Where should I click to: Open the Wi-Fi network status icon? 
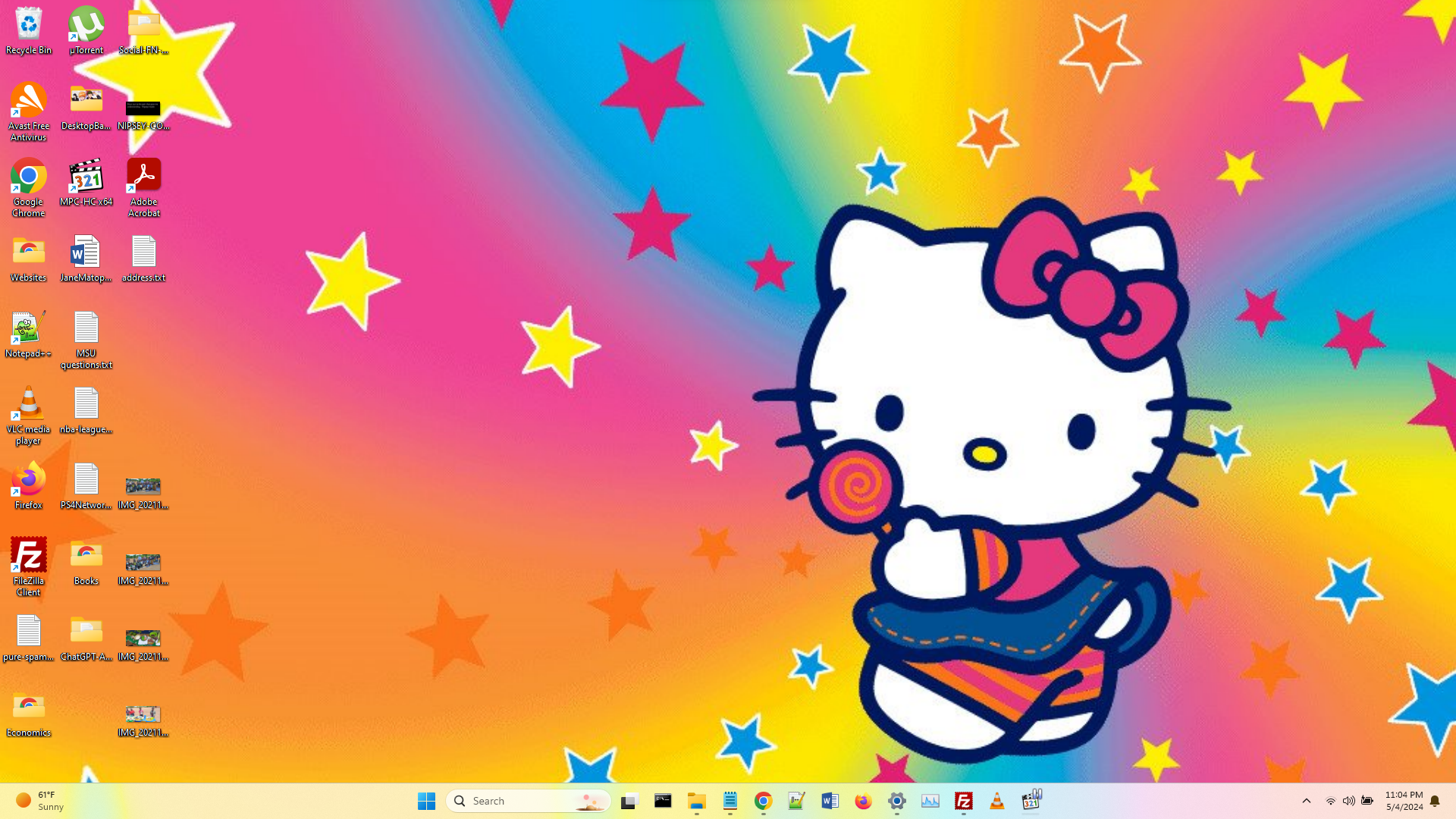[x=1330, y=801]
